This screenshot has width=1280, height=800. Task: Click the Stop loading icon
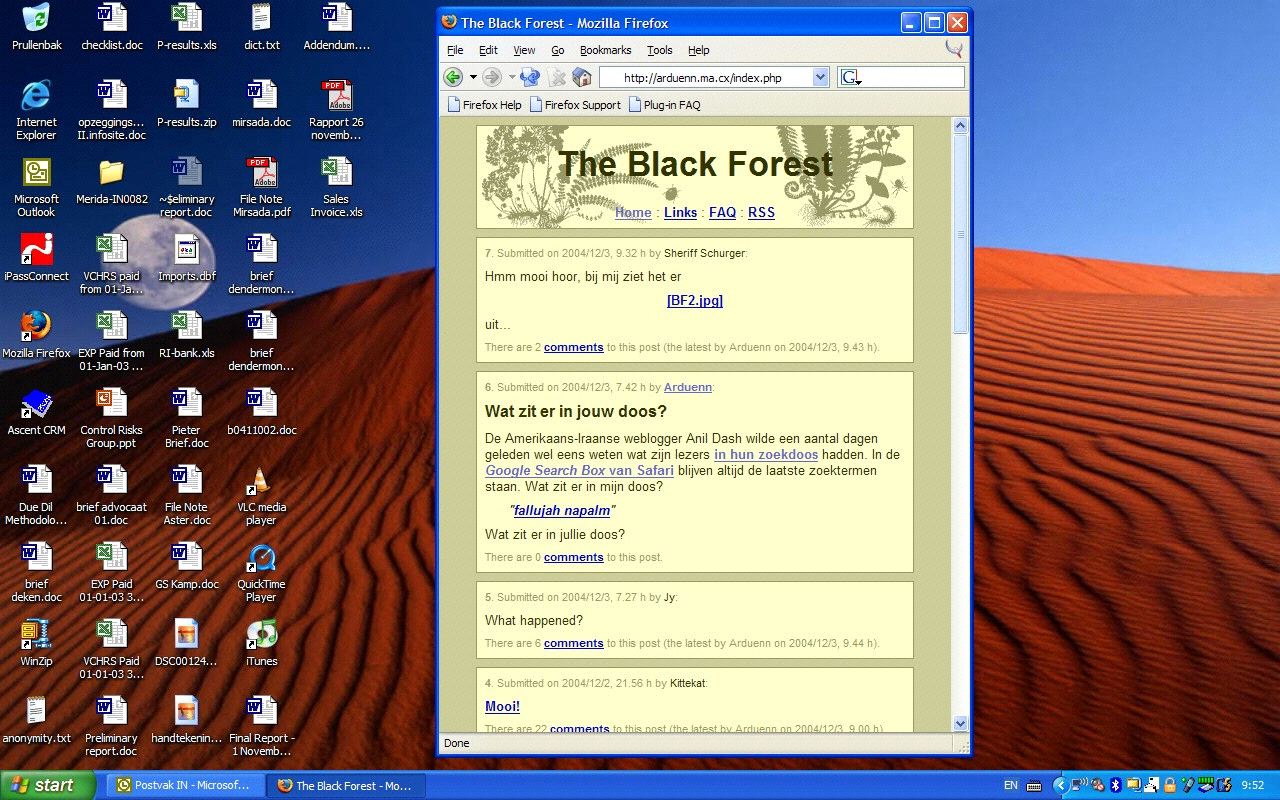click(x=557, y=77)
